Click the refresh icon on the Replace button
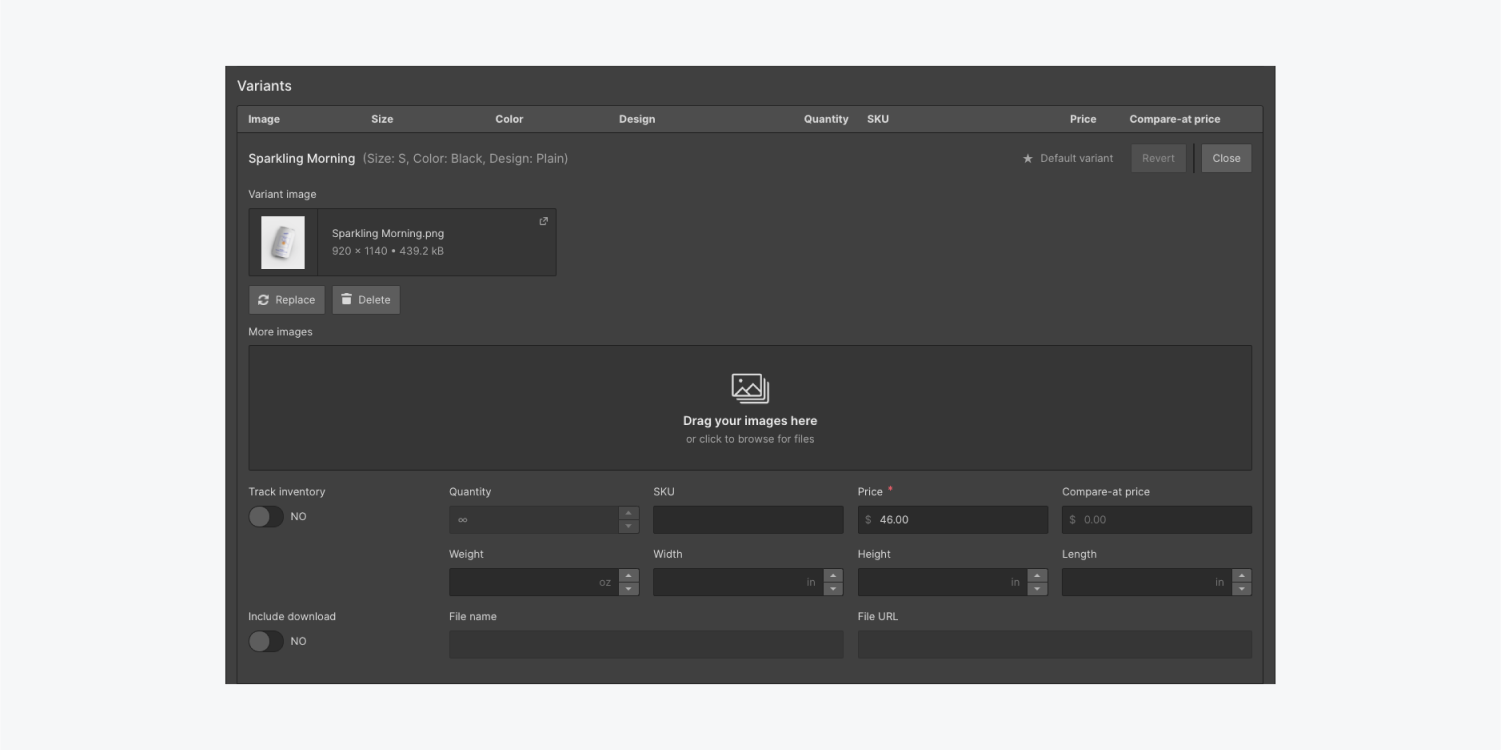Image resolution: width=1501 pixels, height=751 pixels. (265, 299)
